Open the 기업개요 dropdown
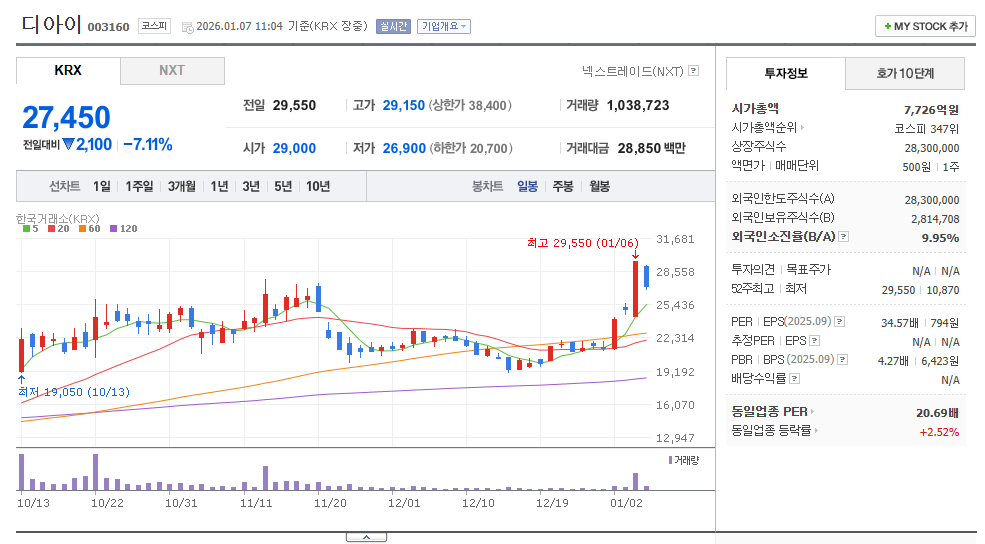 (444, 26)
